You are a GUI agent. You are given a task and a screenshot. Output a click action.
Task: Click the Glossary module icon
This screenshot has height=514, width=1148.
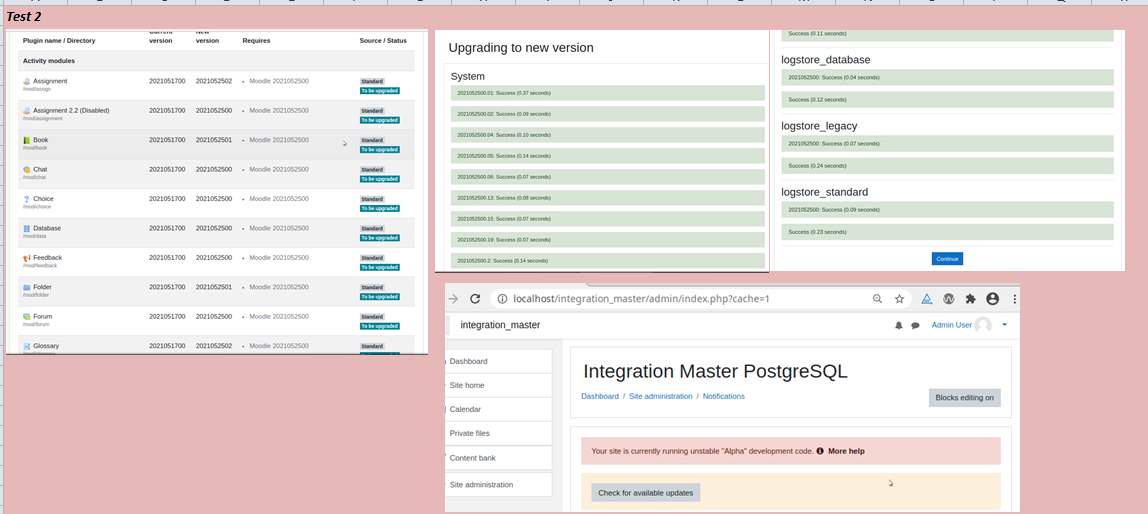point(27,346)
